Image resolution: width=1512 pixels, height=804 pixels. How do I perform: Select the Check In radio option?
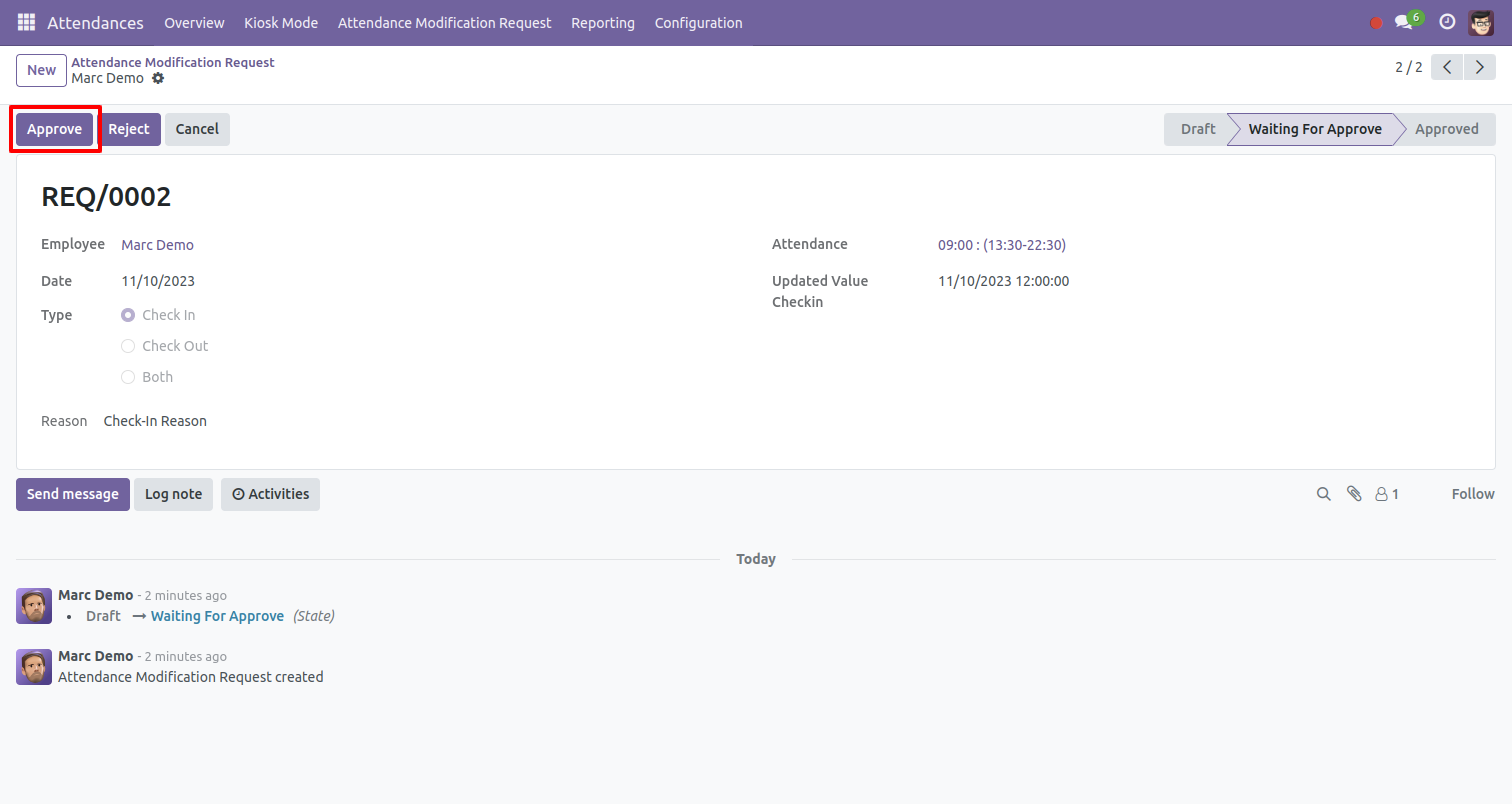point(128,315)
